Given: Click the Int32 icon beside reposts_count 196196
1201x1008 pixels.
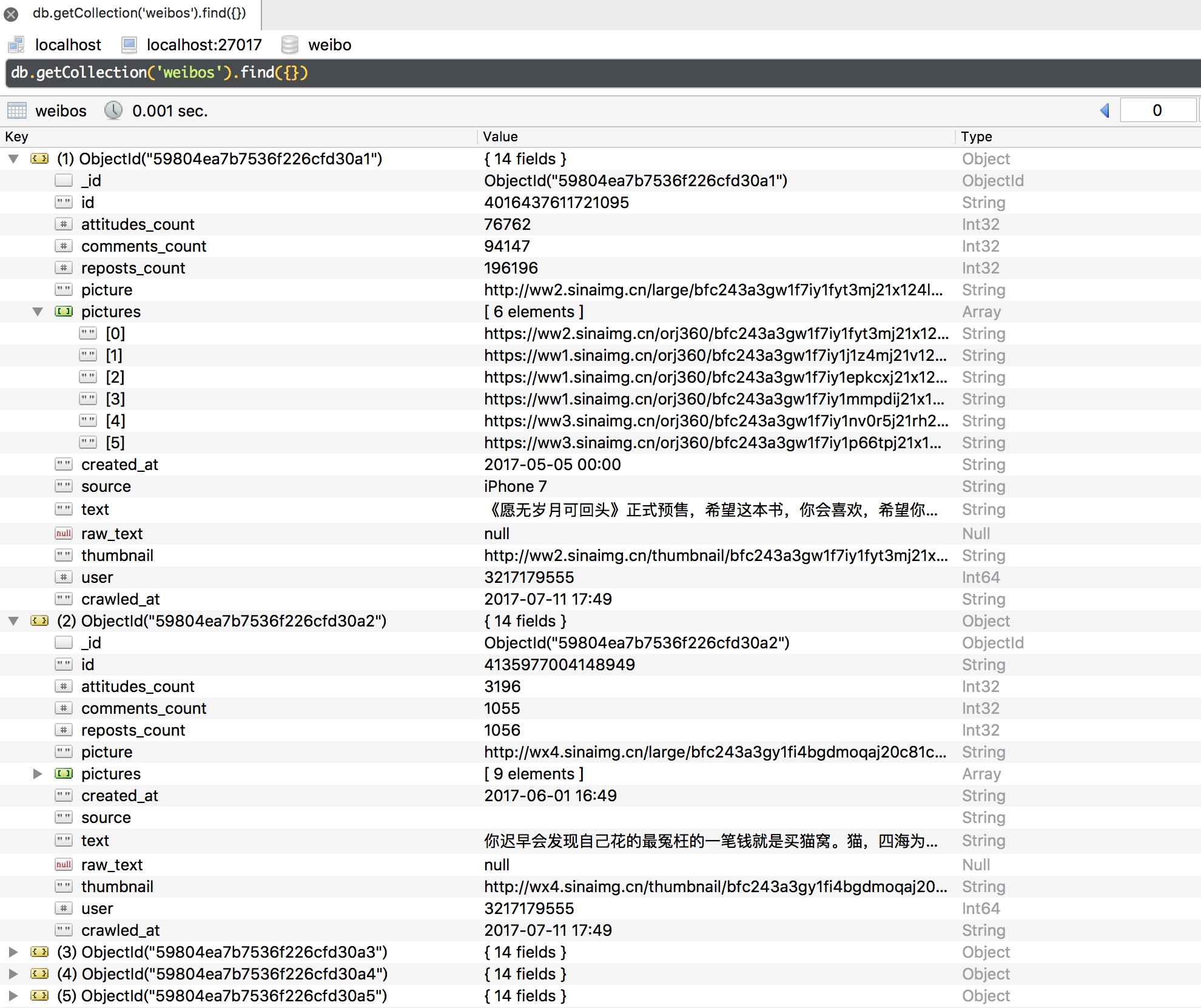Looking at the screenshot, I should click(64, 268).
